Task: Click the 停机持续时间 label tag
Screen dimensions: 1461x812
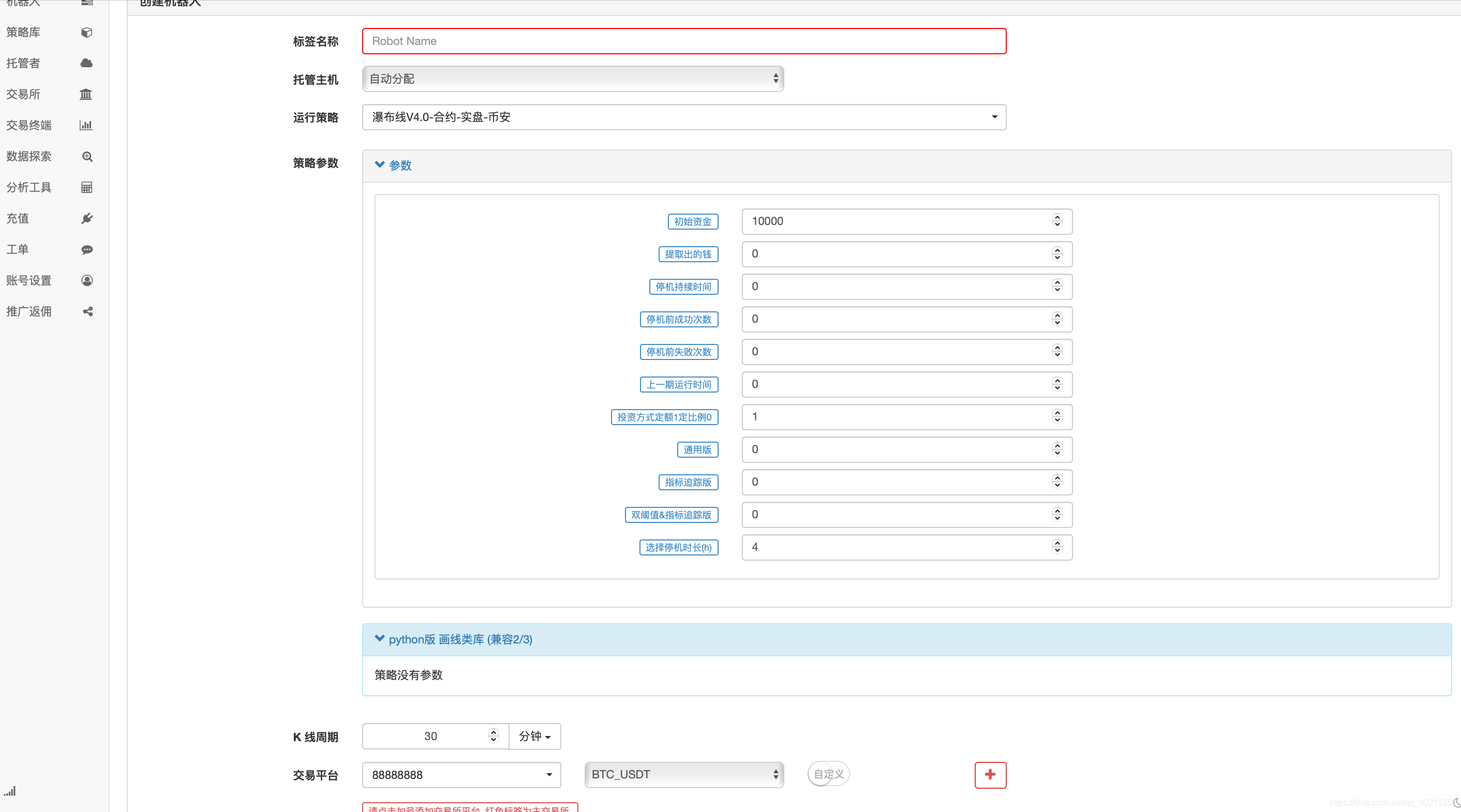Action: click(683, 287)
